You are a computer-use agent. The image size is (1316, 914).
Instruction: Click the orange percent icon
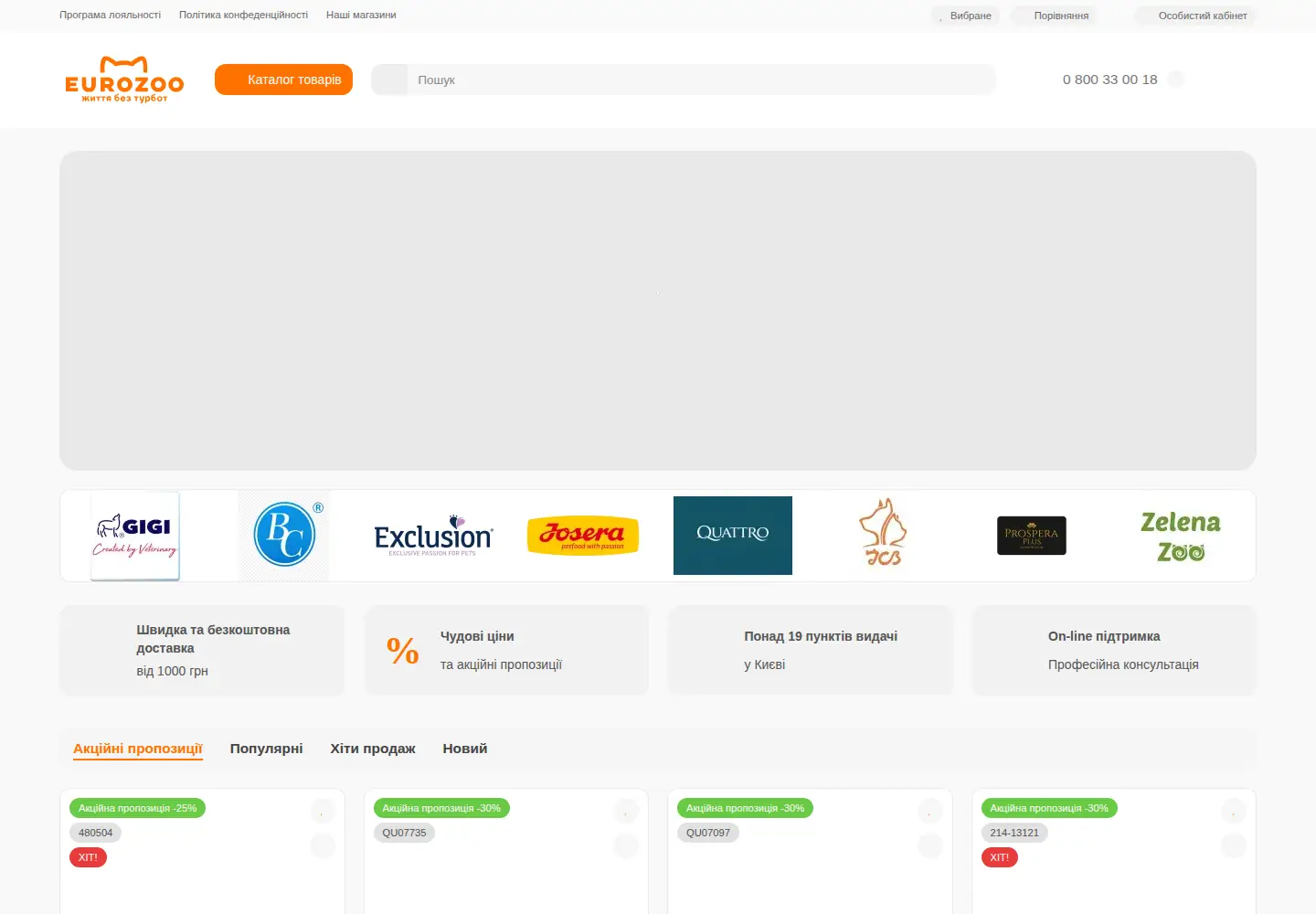pyautogui.click(x=402, y=651)
